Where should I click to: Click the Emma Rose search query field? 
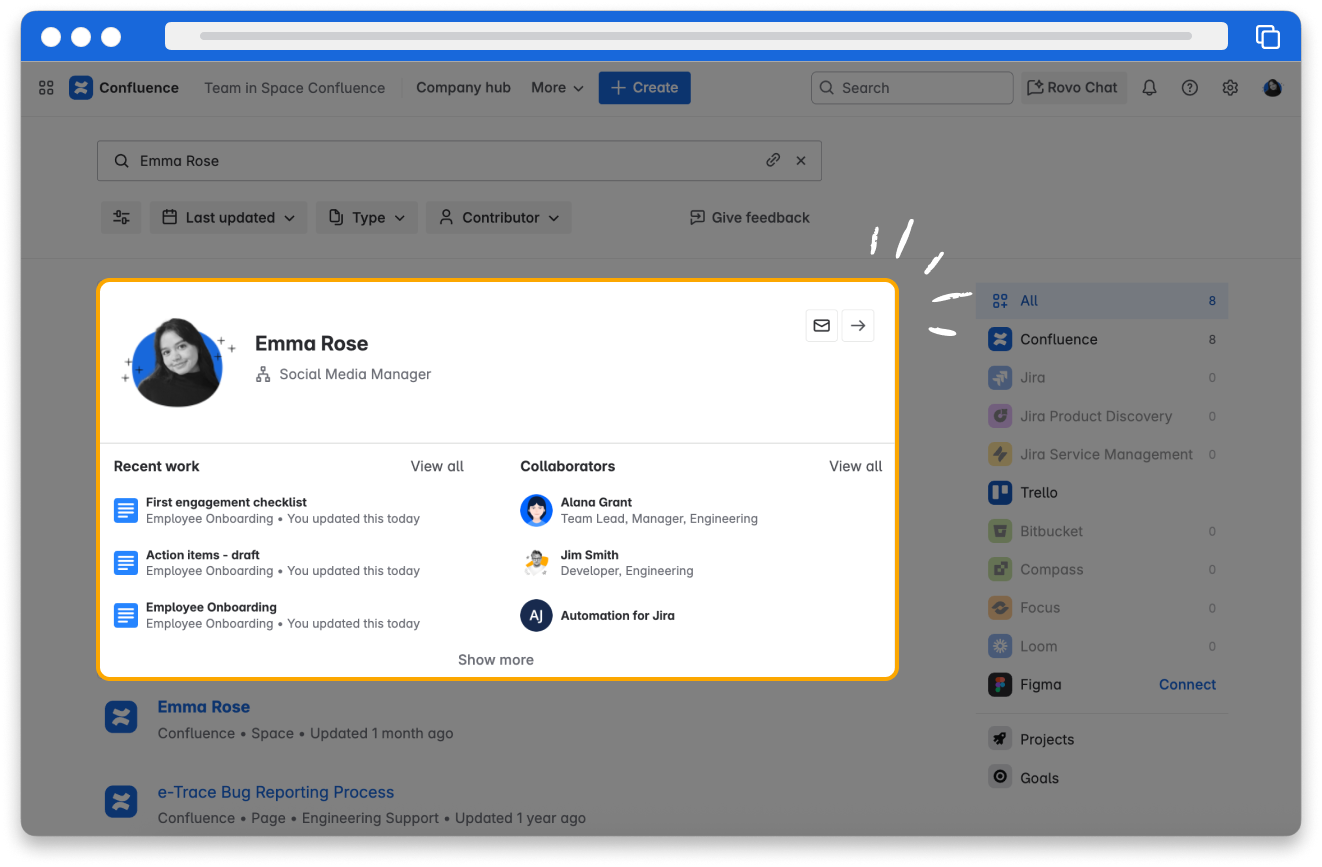[459, 160]
